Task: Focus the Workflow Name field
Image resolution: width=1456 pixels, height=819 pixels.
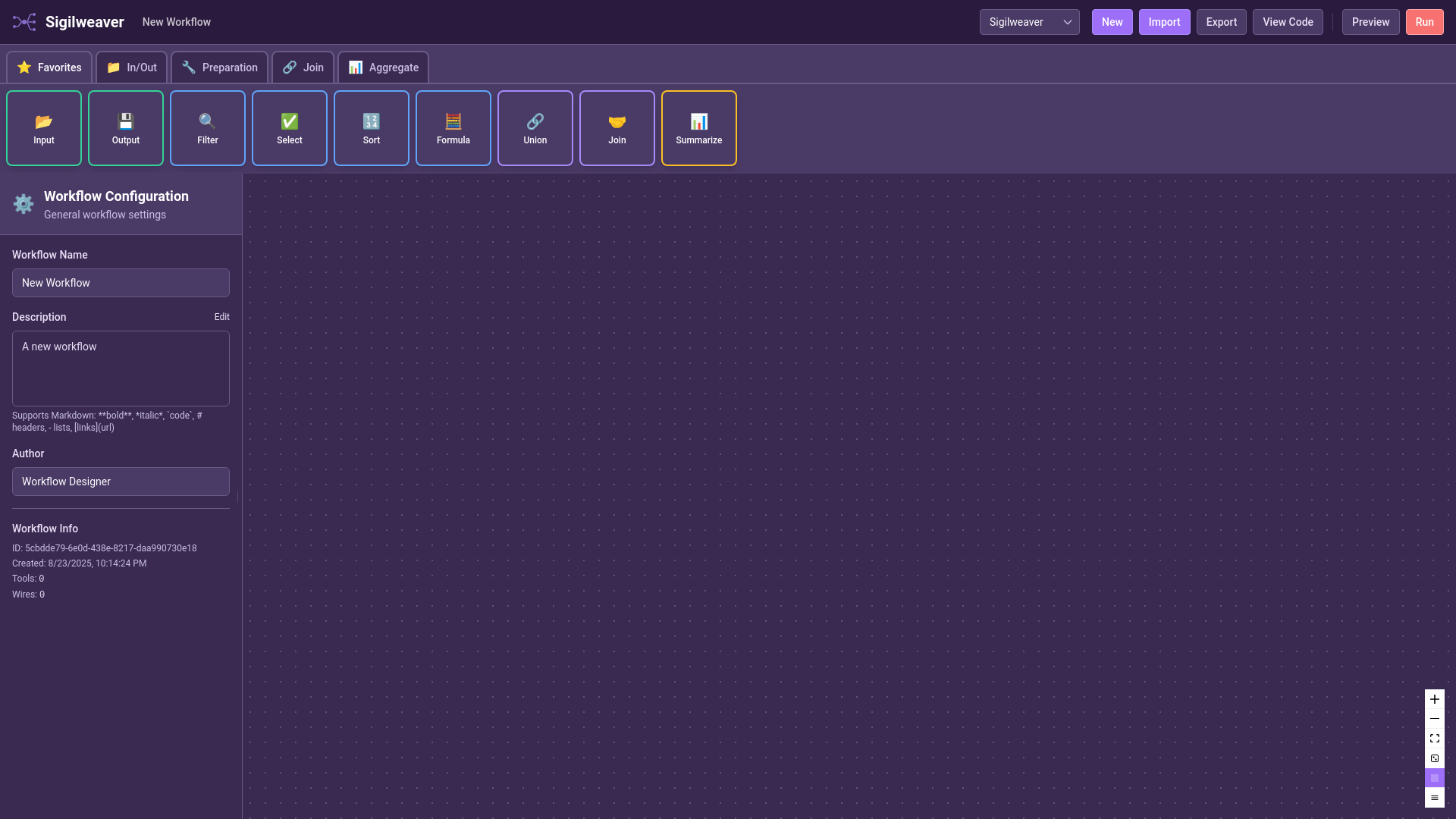Action: tap(121, 283)
